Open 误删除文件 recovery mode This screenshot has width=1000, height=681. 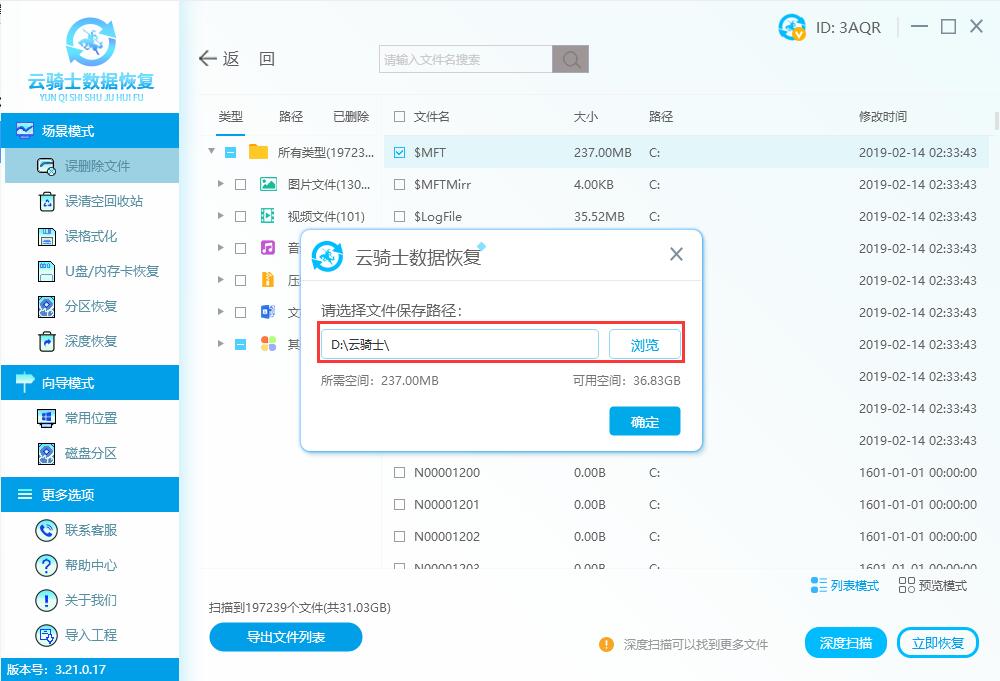[92, 166]
